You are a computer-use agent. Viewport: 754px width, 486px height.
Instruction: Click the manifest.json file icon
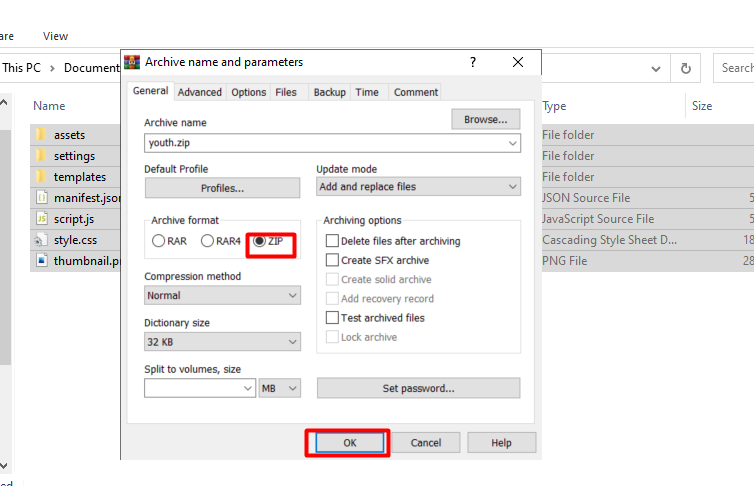pos(41,198)
